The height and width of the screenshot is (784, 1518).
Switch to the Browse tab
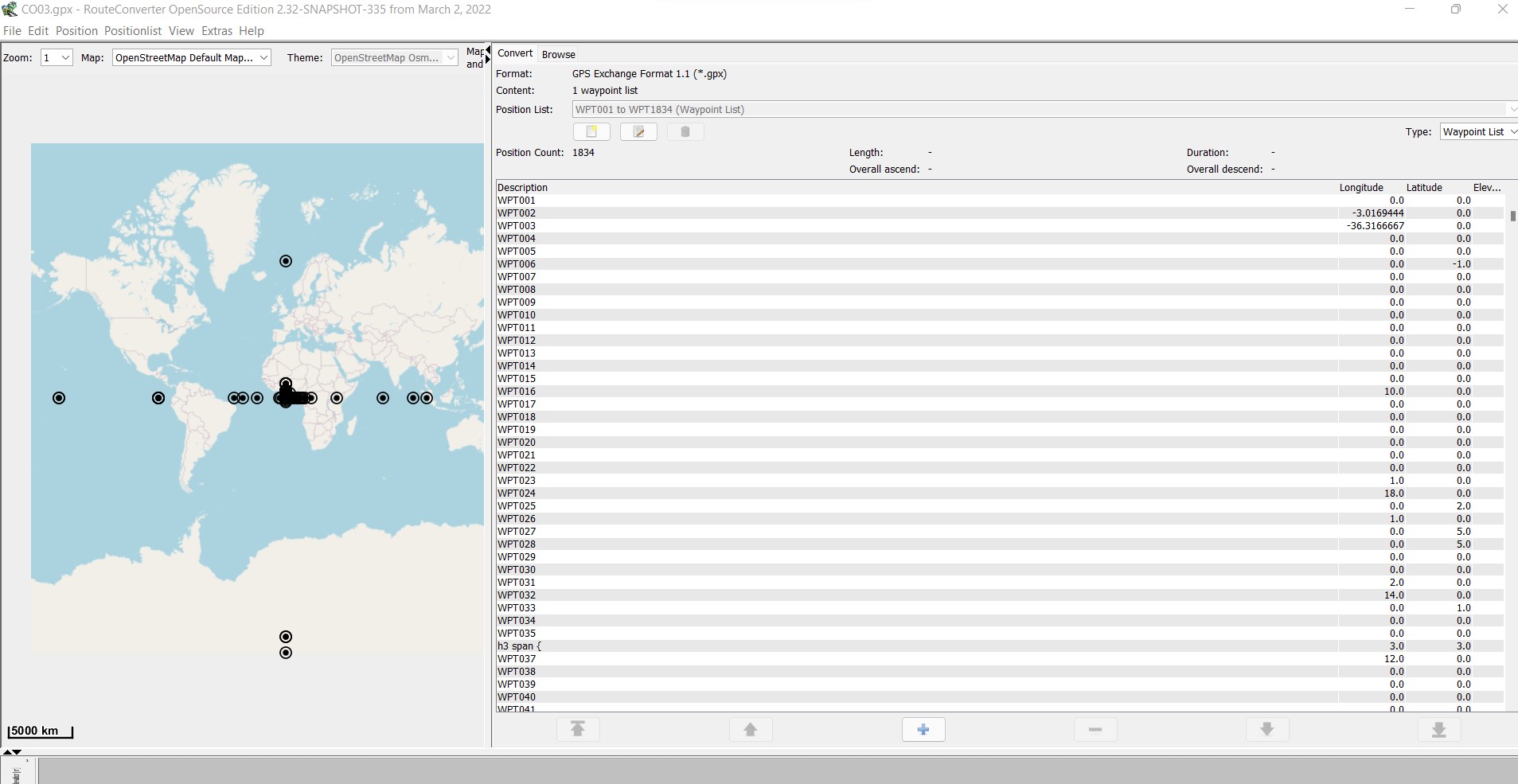[x=558, y=54]
